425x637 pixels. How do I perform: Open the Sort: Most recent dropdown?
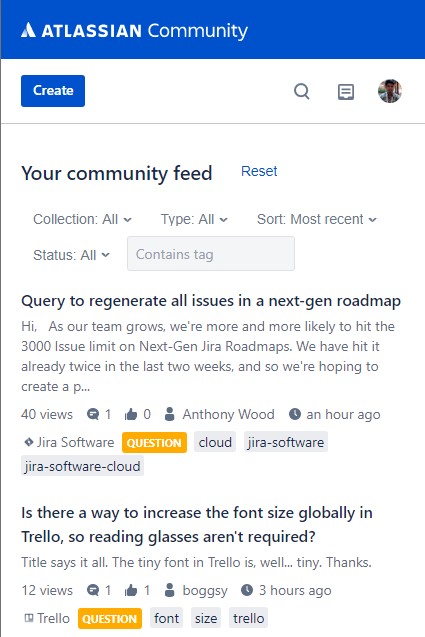coord(317,219)
